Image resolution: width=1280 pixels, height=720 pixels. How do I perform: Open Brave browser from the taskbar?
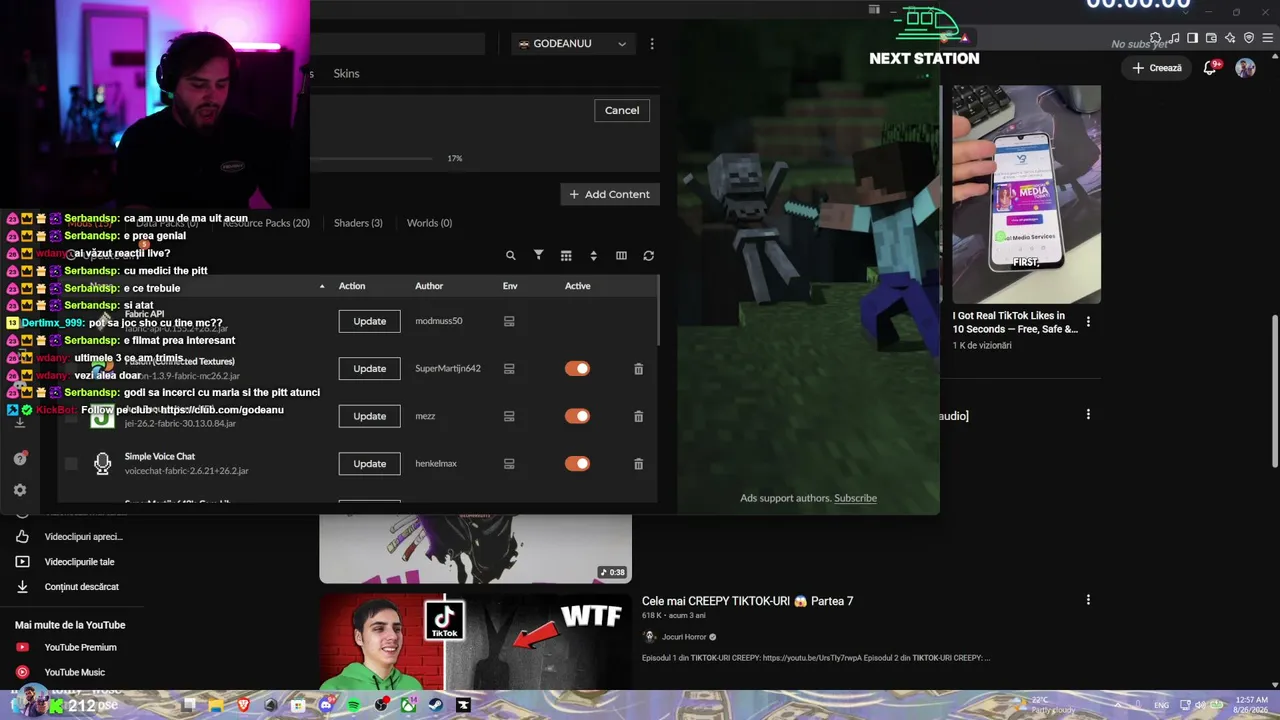[243, 705]
